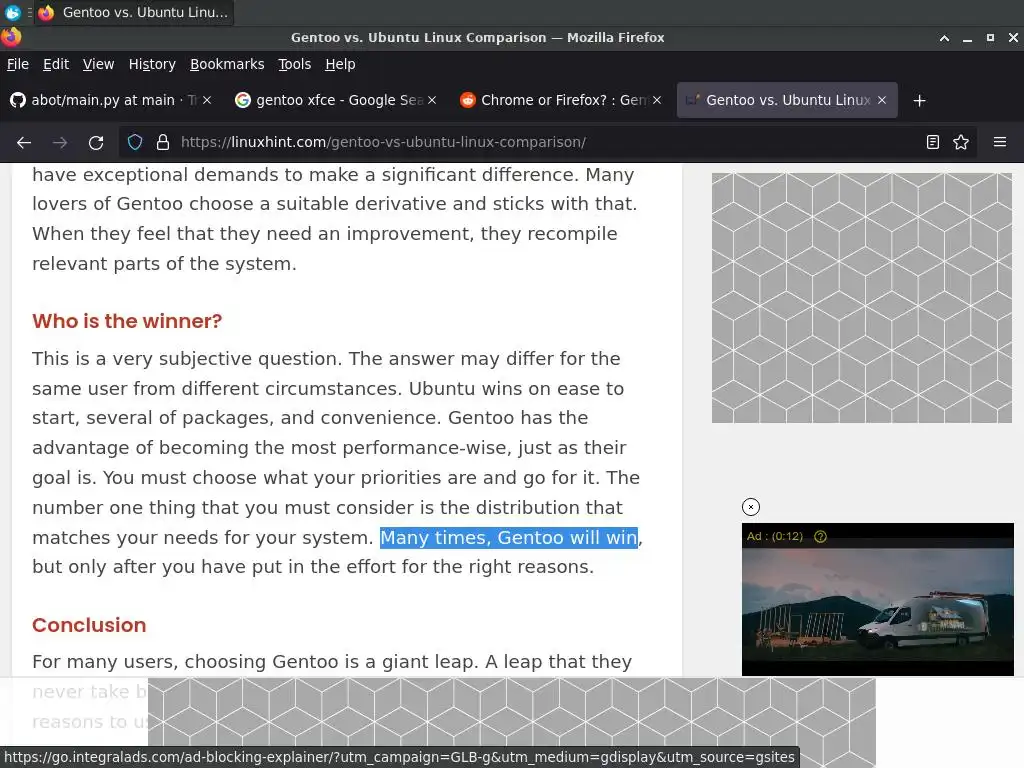The width and height of the screenshot is (1024, 768).
Task: Maximize the Firefox window
Action: [990, 38]
